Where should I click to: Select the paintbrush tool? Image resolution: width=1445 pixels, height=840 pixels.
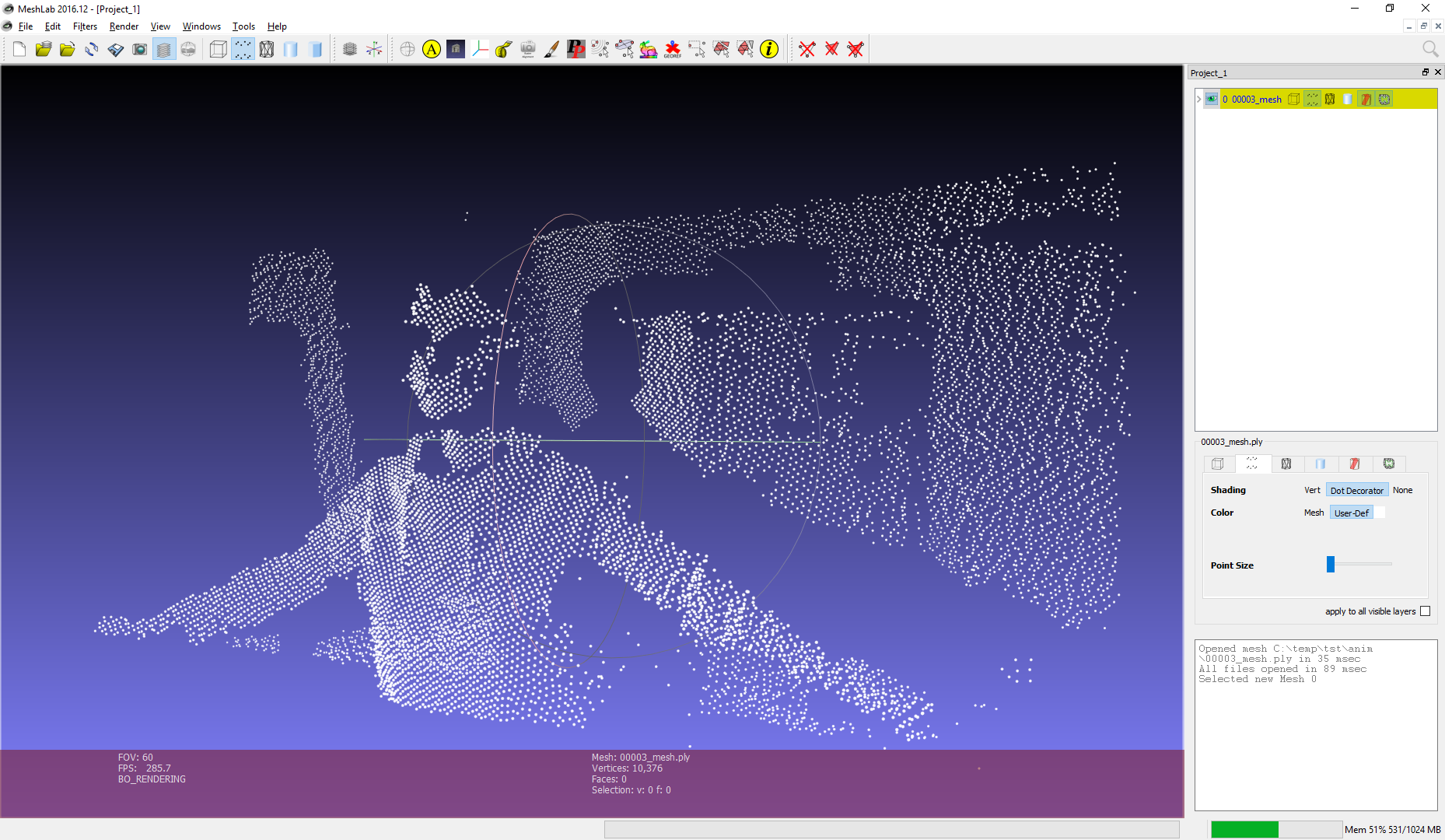(x=552, y=50)
